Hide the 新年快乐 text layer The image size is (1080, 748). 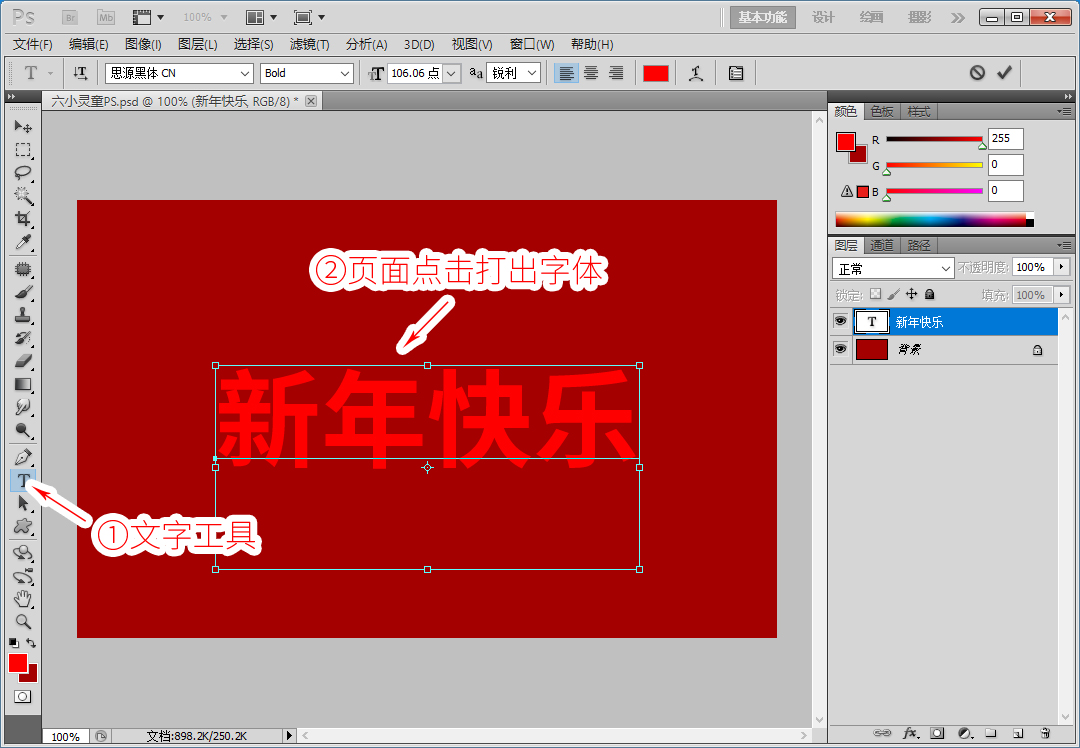pos(840,321)
